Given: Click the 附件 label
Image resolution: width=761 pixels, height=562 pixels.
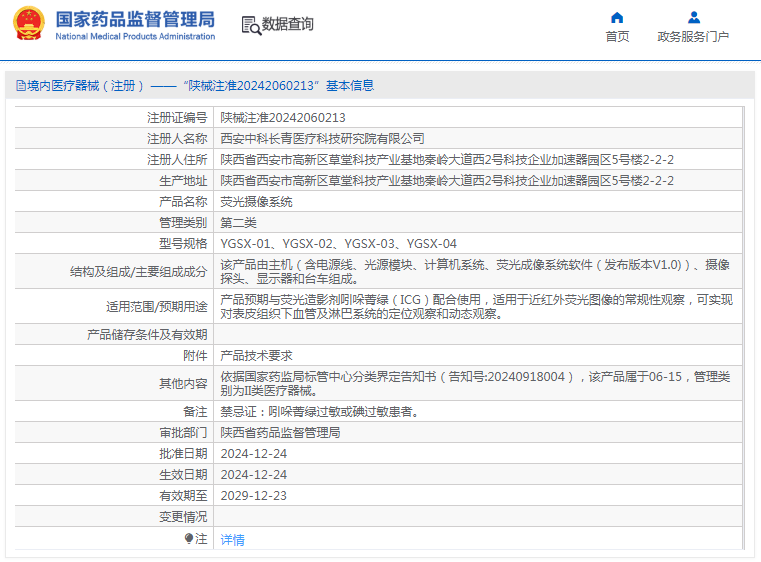Looking at the screenshot, I should (195, 356).
